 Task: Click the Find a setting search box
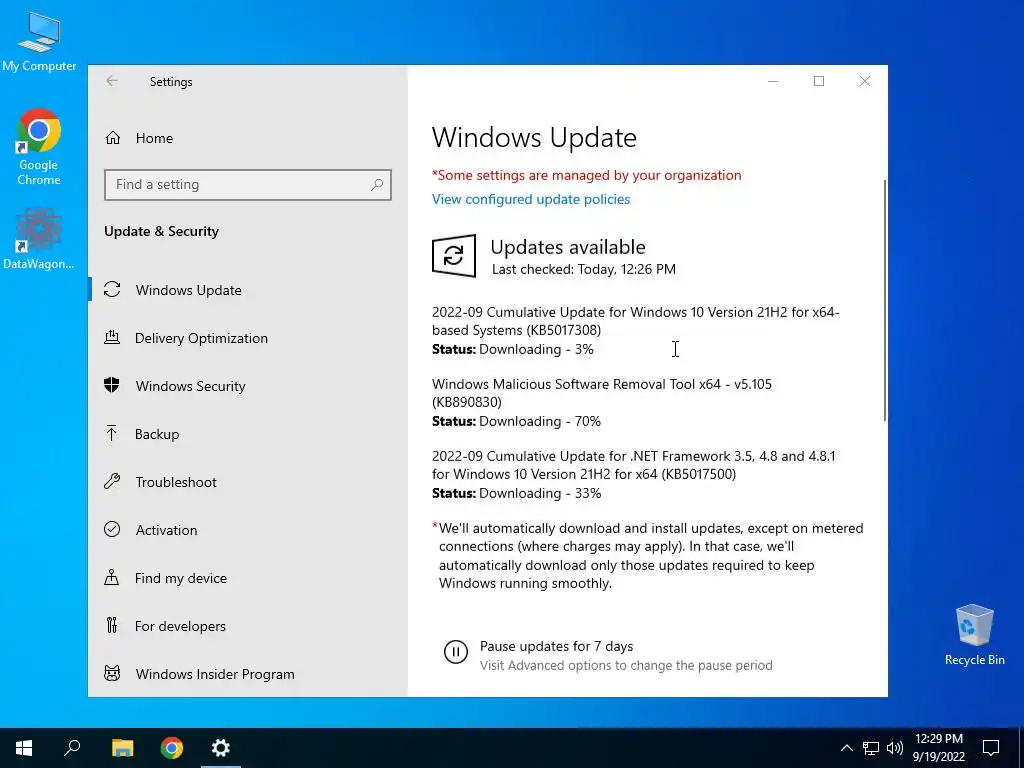[x=248, y=185]
